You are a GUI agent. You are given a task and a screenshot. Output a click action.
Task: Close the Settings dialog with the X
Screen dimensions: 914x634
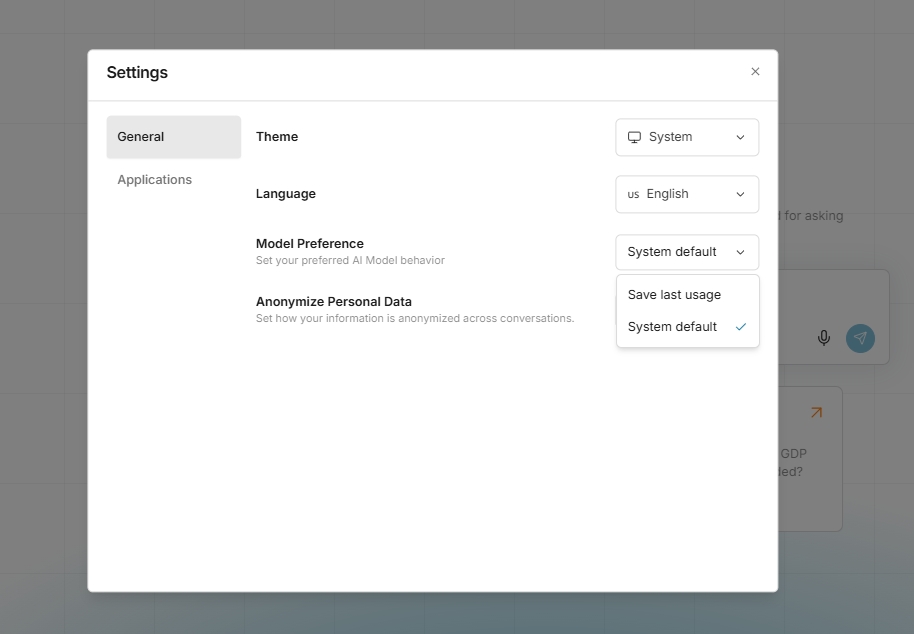tap(755, 71)
